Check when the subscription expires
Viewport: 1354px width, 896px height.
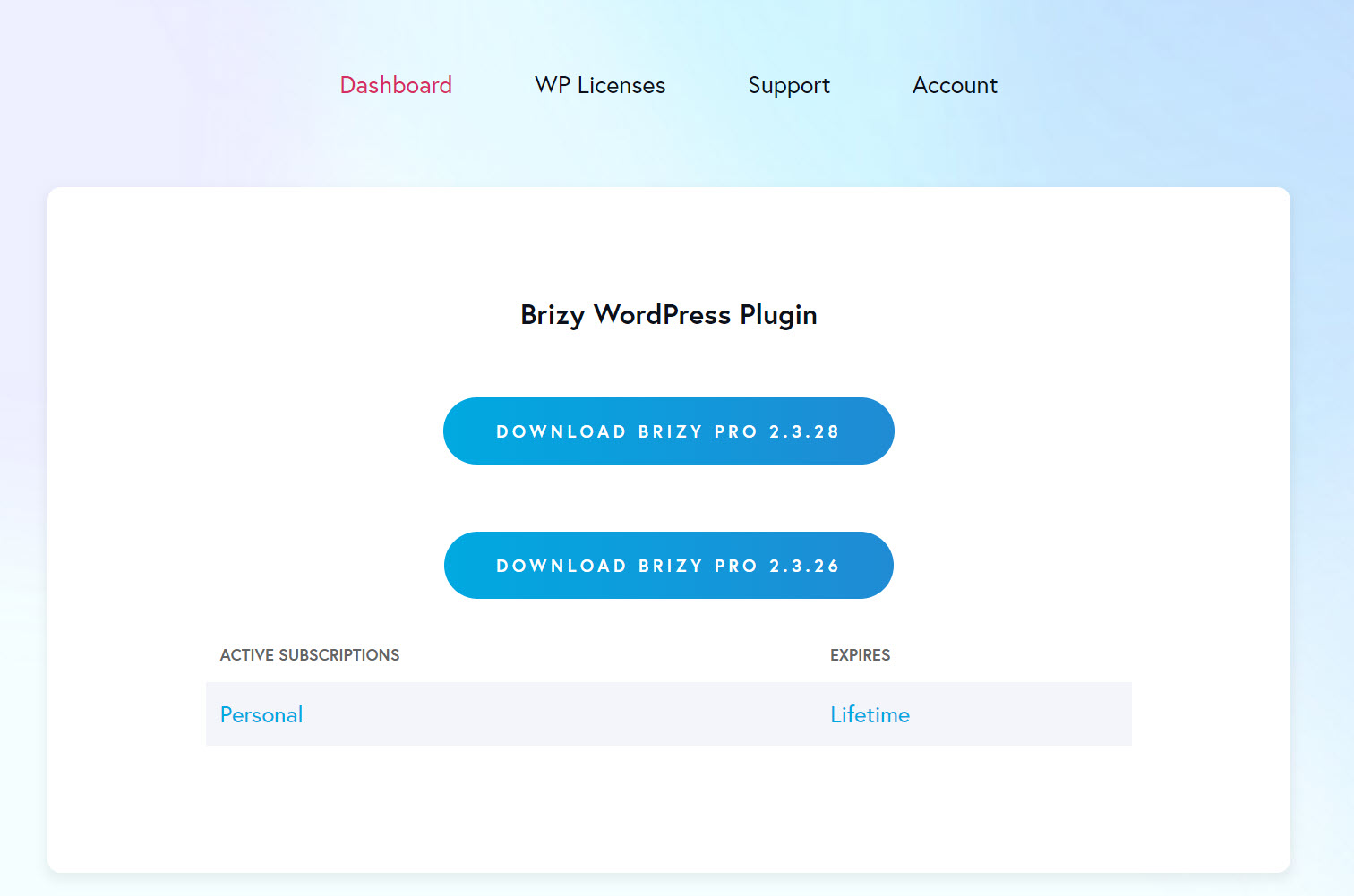click(x=870, y=714)
